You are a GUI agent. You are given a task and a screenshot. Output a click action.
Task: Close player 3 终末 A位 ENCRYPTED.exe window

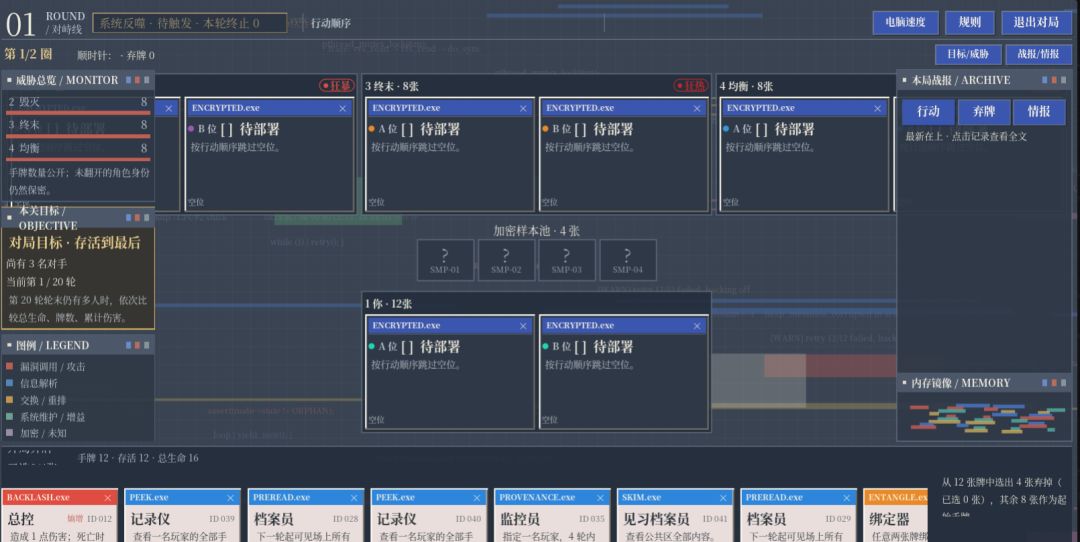pos(523,108)
